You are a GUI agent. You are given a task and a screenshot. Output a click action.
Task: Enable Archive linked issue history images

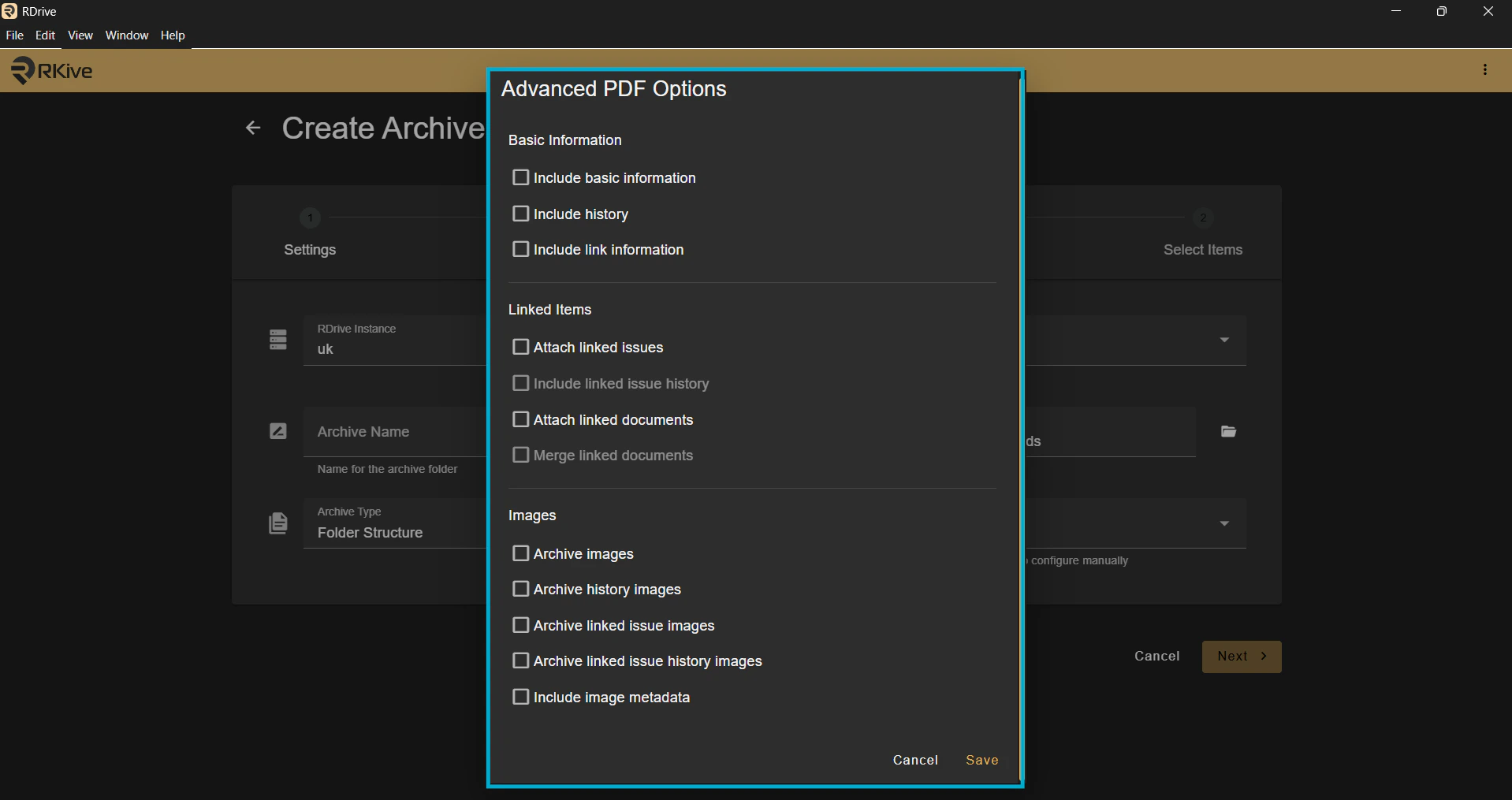pyautogui.click(x=520, y=660)
